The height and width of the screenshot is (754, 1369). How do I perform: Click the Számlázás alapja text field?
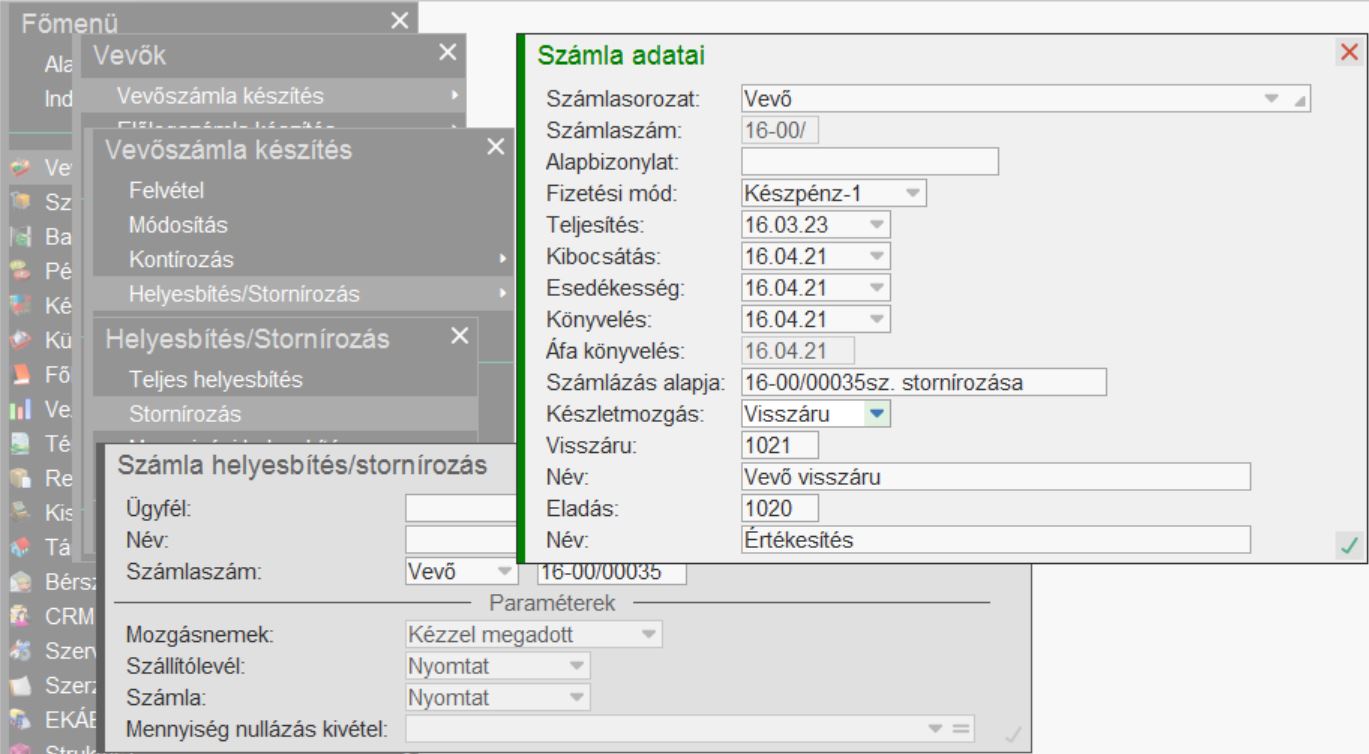pyautogui.click(x=924, y=381)
